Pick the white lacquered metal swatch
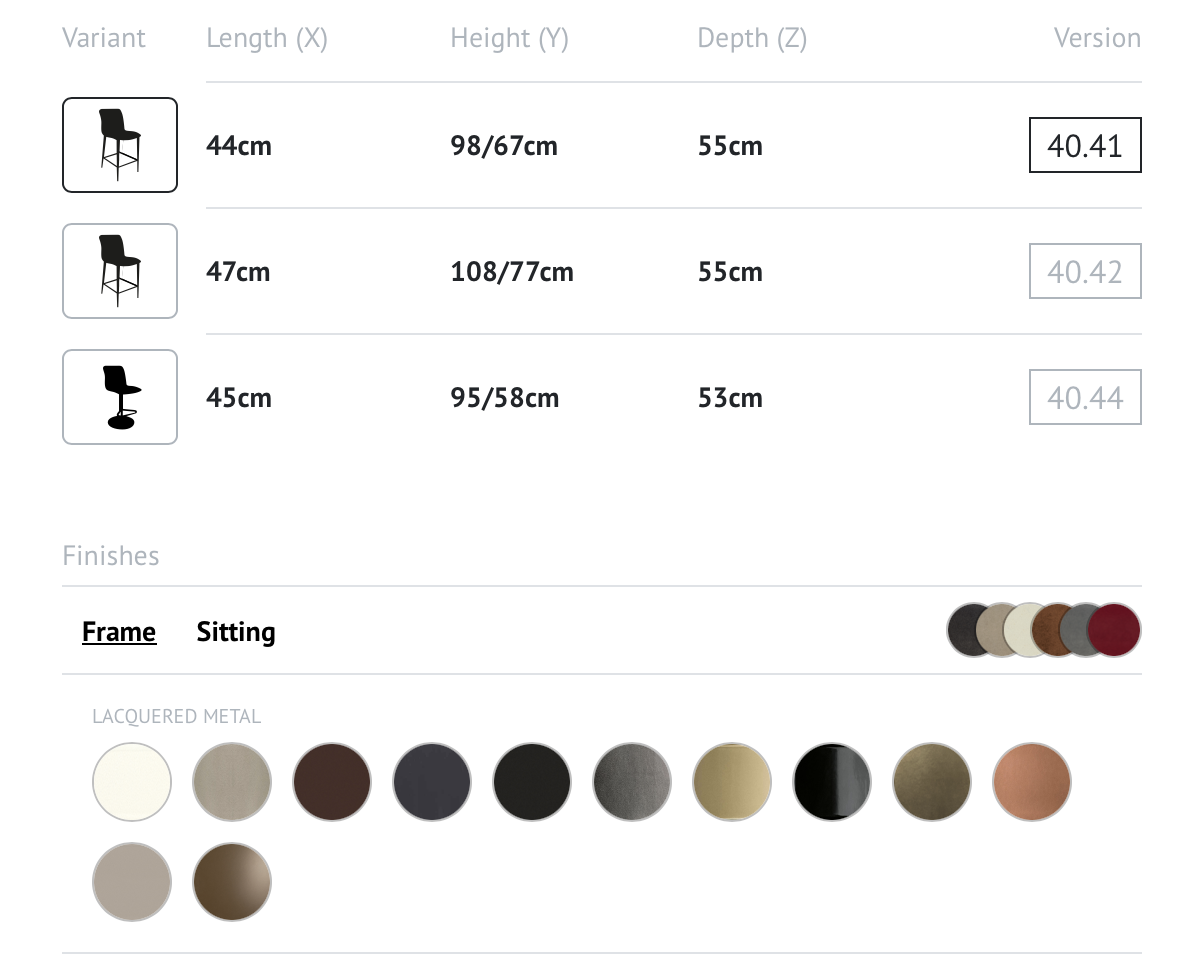This screenshot has width=1190, height=958. tap(132, 782)
